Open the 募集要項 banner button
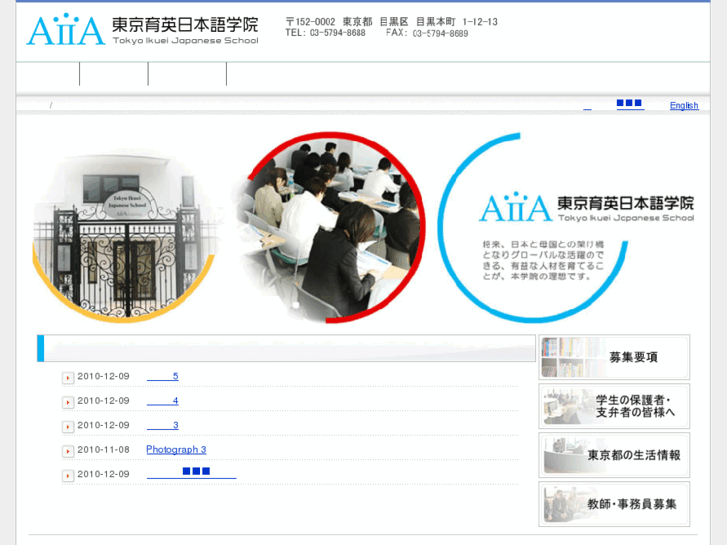This screenshot has width=727, height=545. point(614,357)
